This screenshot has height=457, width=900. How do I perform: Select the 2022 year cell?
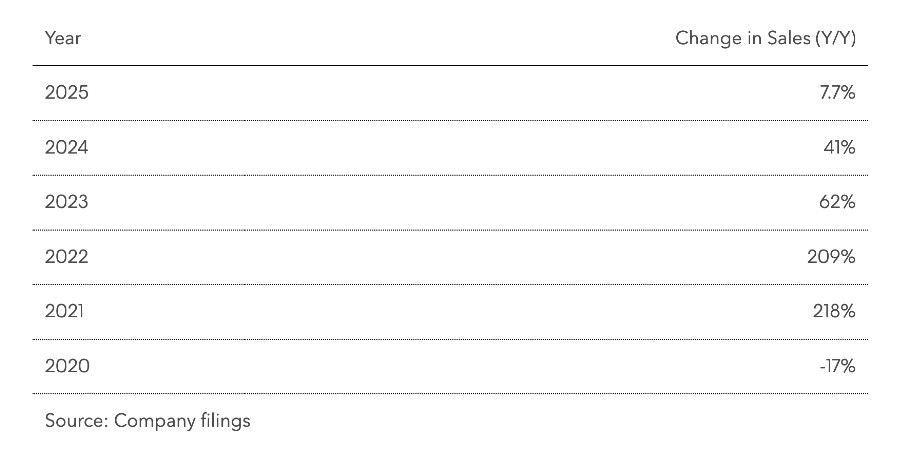[x=67, y=257]
